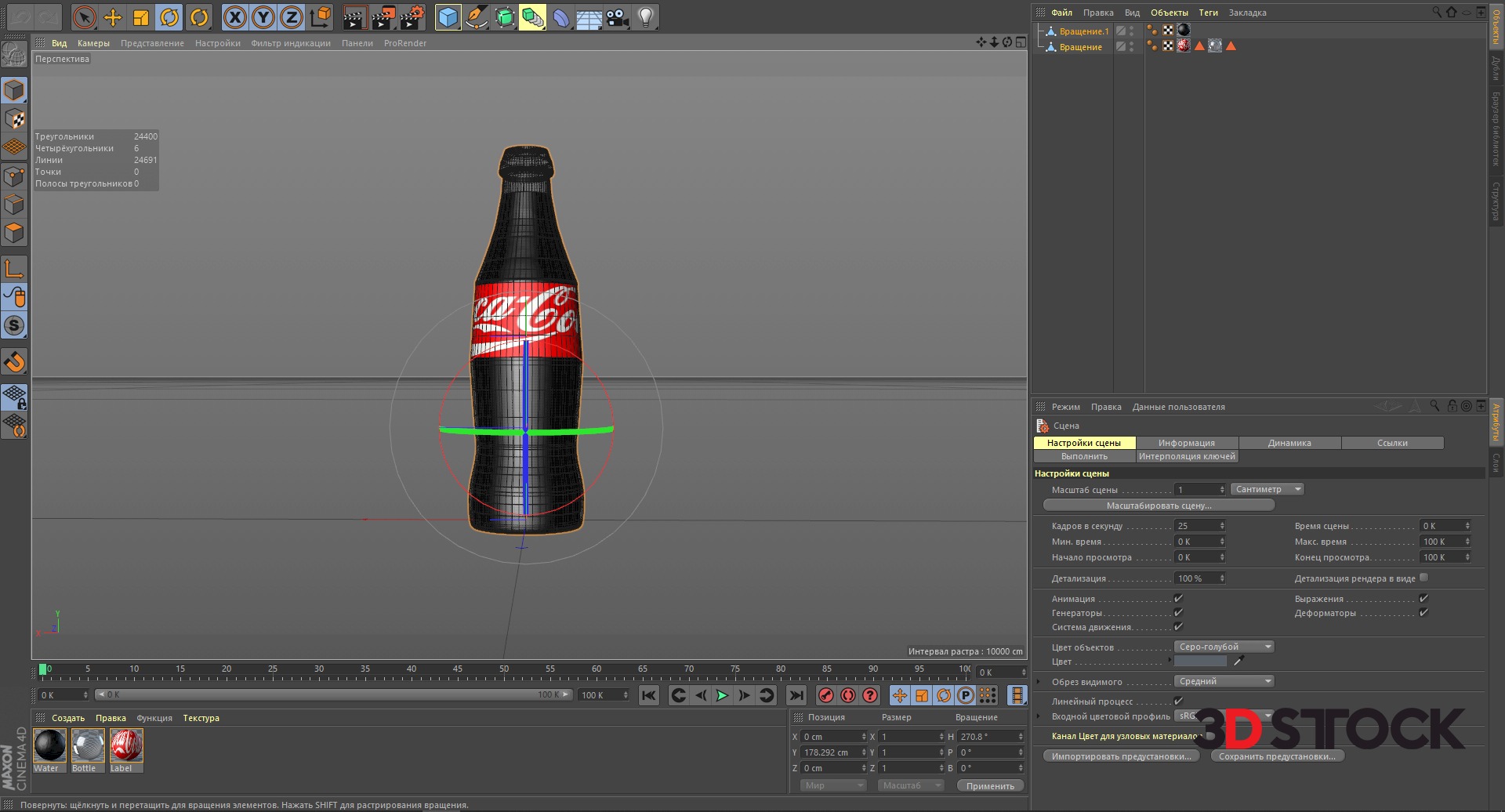Image resolution: width=1505 pixels, height=812 pixels.
Task: Activate the Scale tool icon
Action: coord(141,17)
